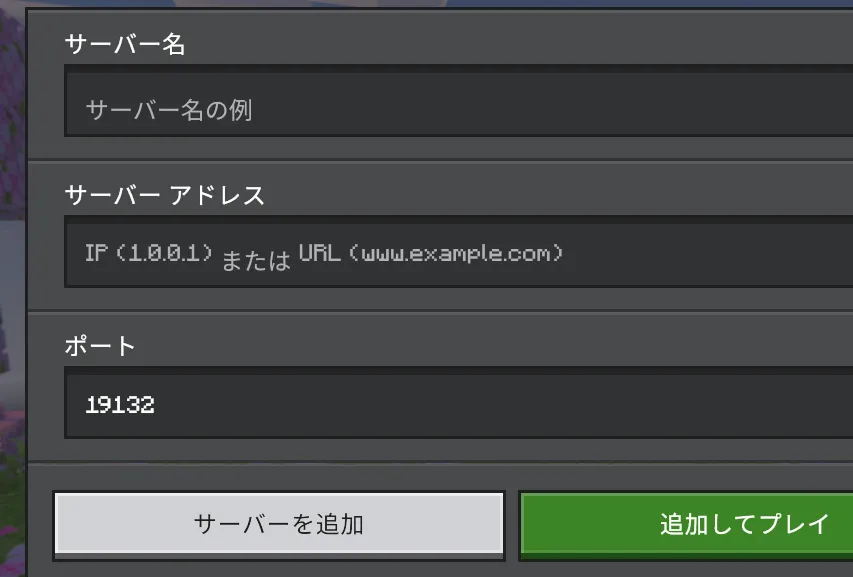Select the ポート field showing 19132
This screenshot has height=577, width=853.
(x=459, y=402)
